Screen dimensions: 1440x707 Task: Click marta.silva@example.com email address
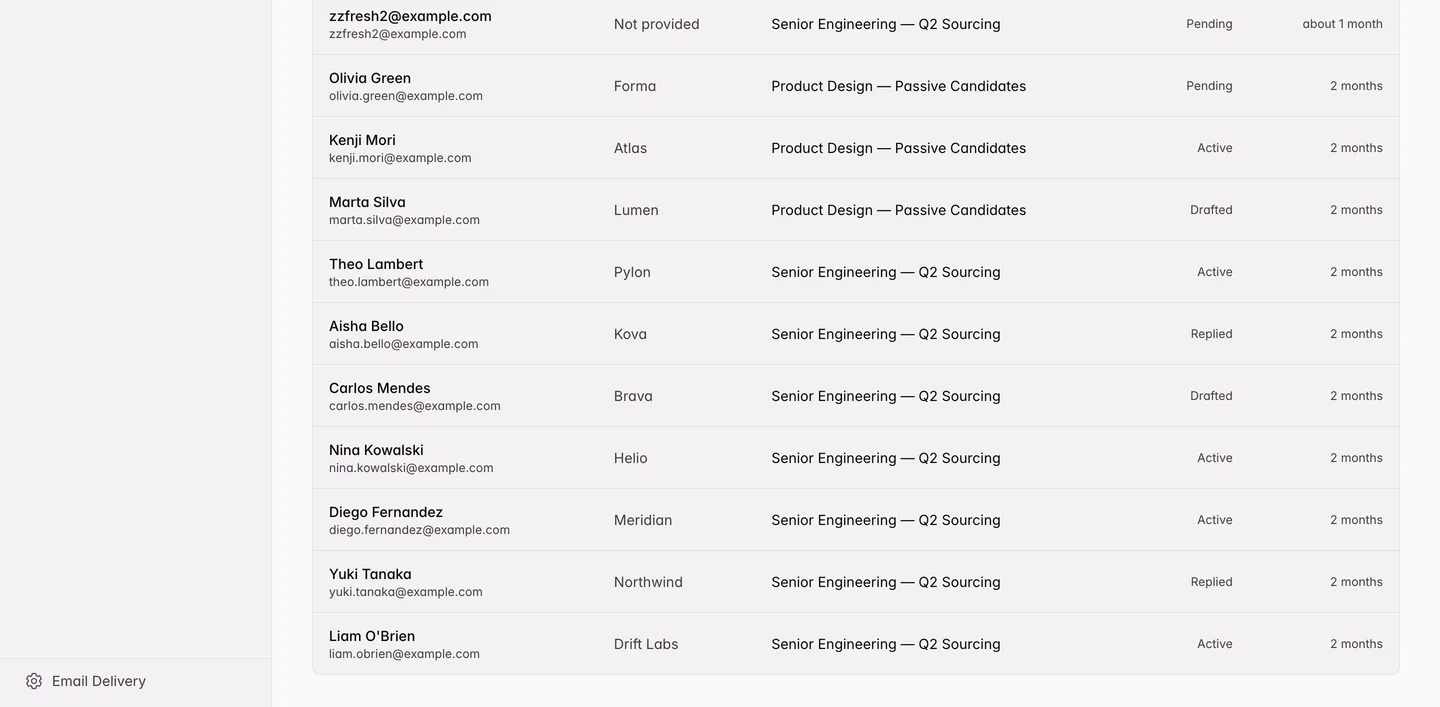coord(404,220)
